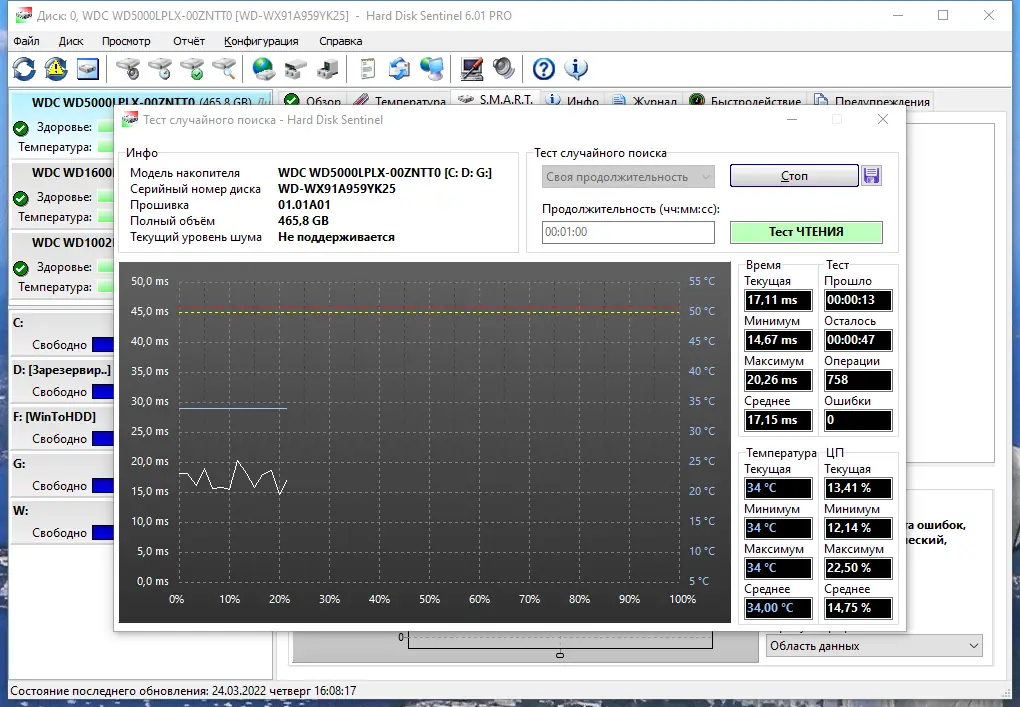1020x707 pixels.
Task: Click the serial number WD-WX91A959YK25
Action: pos(336,189)
